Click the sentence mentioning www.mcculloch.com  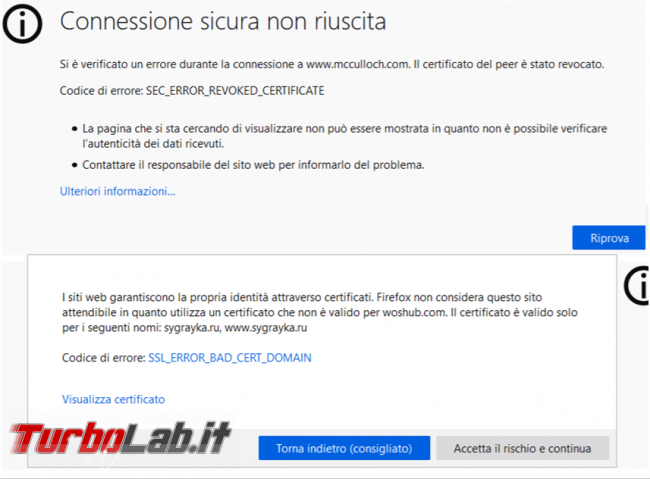tap(332, 64)
